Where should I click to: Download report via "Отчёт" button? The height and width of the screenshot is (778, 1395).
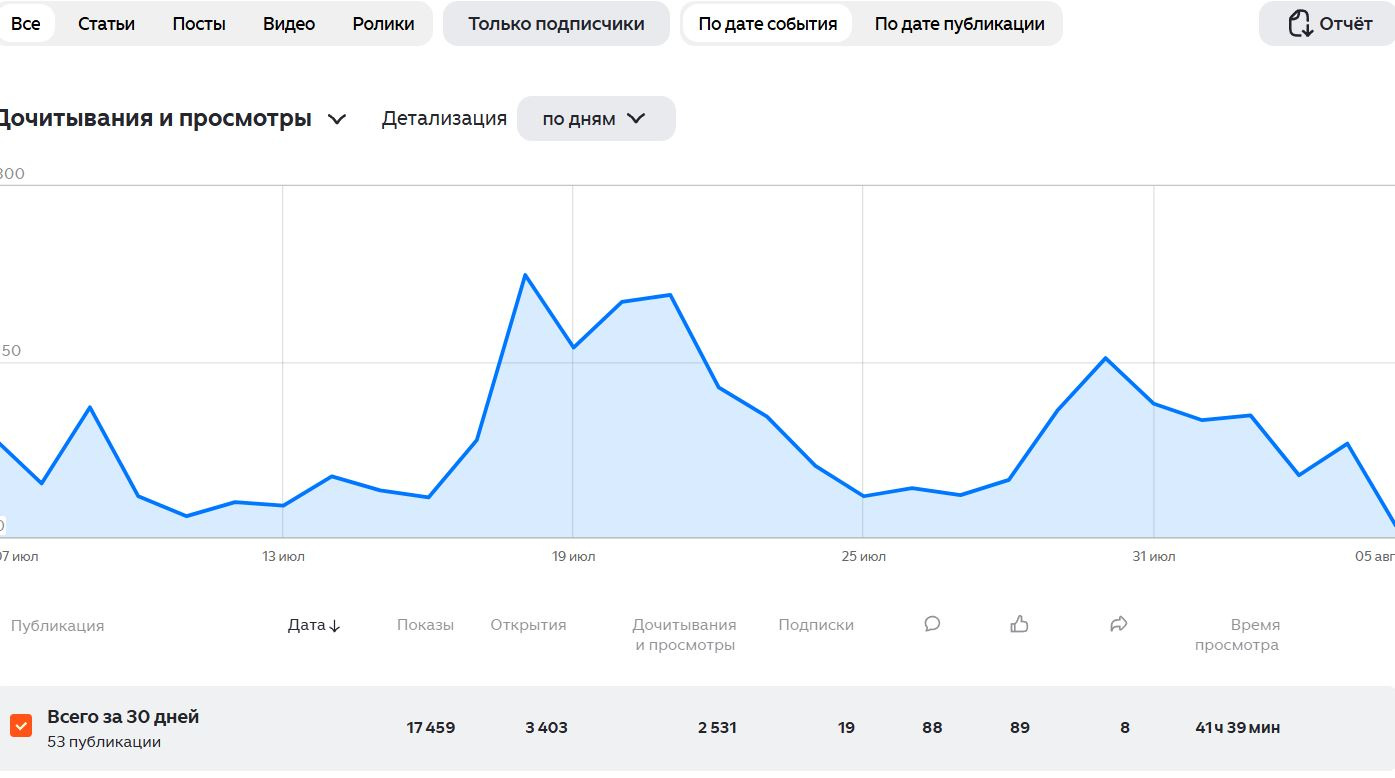[x=1327, y=24]
